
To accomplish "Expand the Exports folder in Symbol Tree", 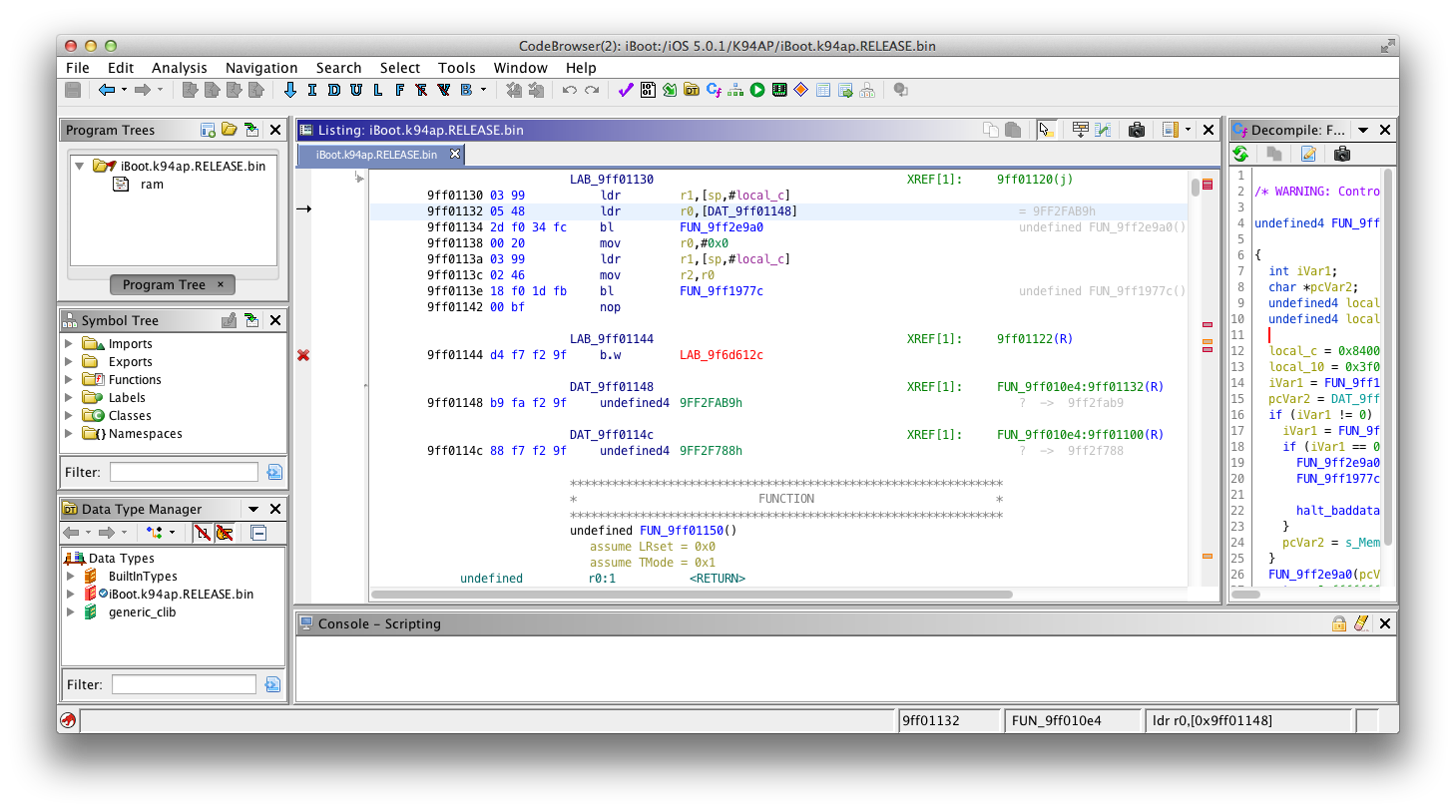I will [69, 362].
